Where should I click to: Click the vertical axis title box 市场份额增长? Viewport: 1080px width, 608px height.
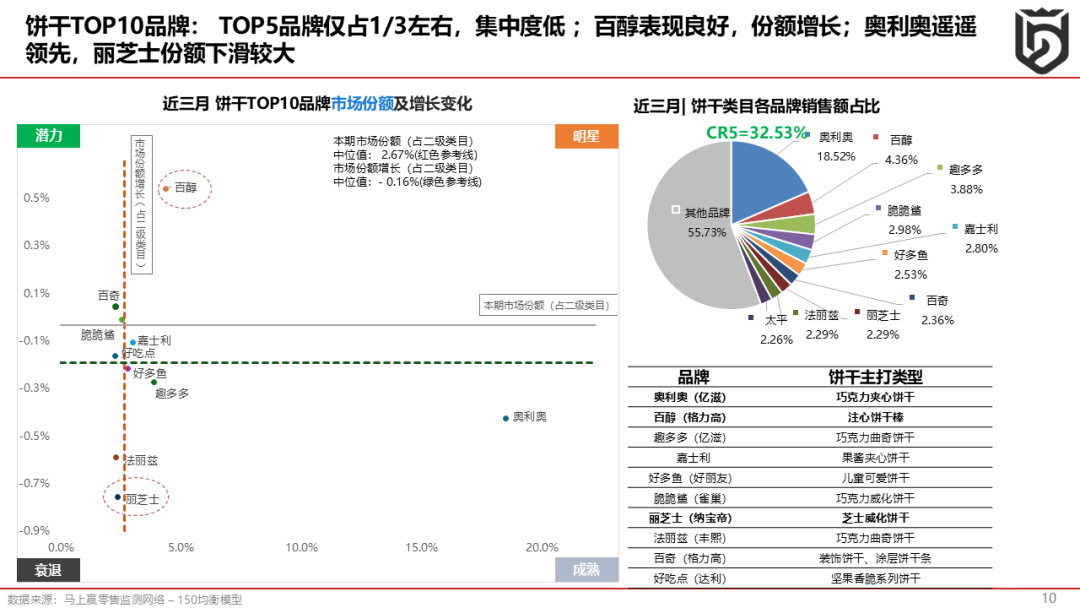point(141,205)
